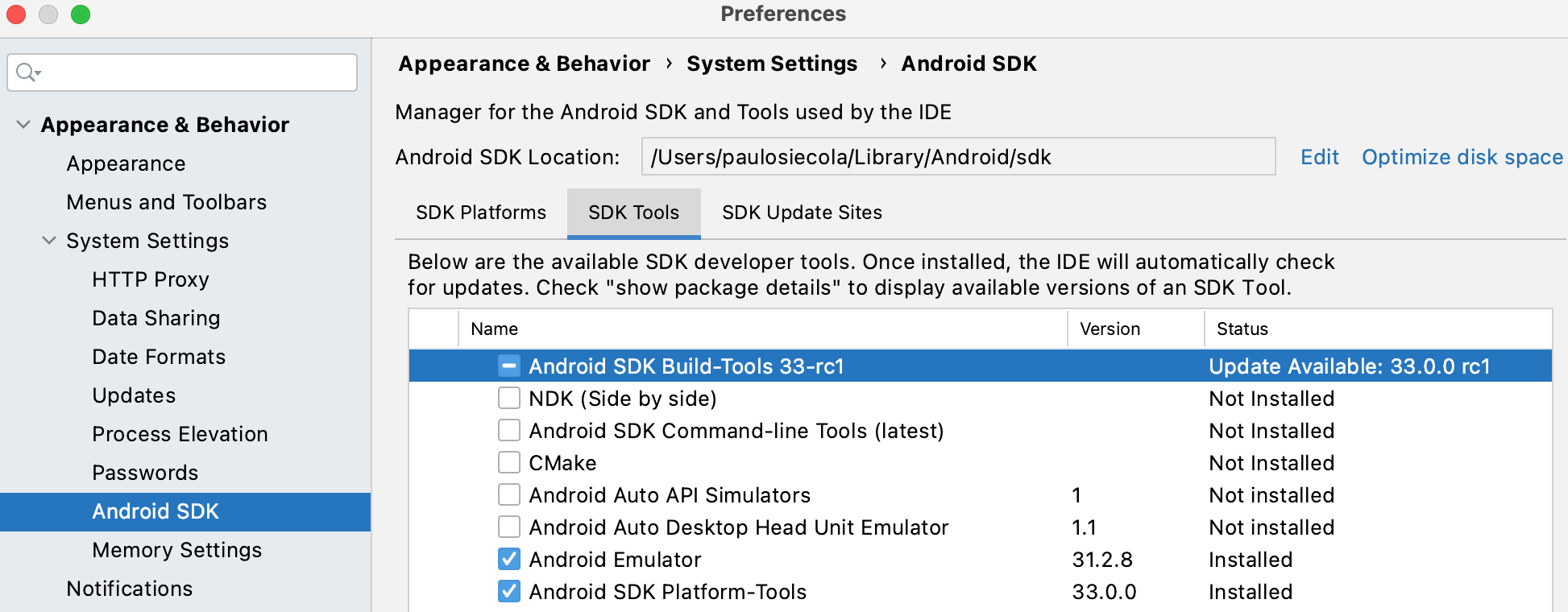Collapse the Appearance & Behavior section

[x=23, y=125]
